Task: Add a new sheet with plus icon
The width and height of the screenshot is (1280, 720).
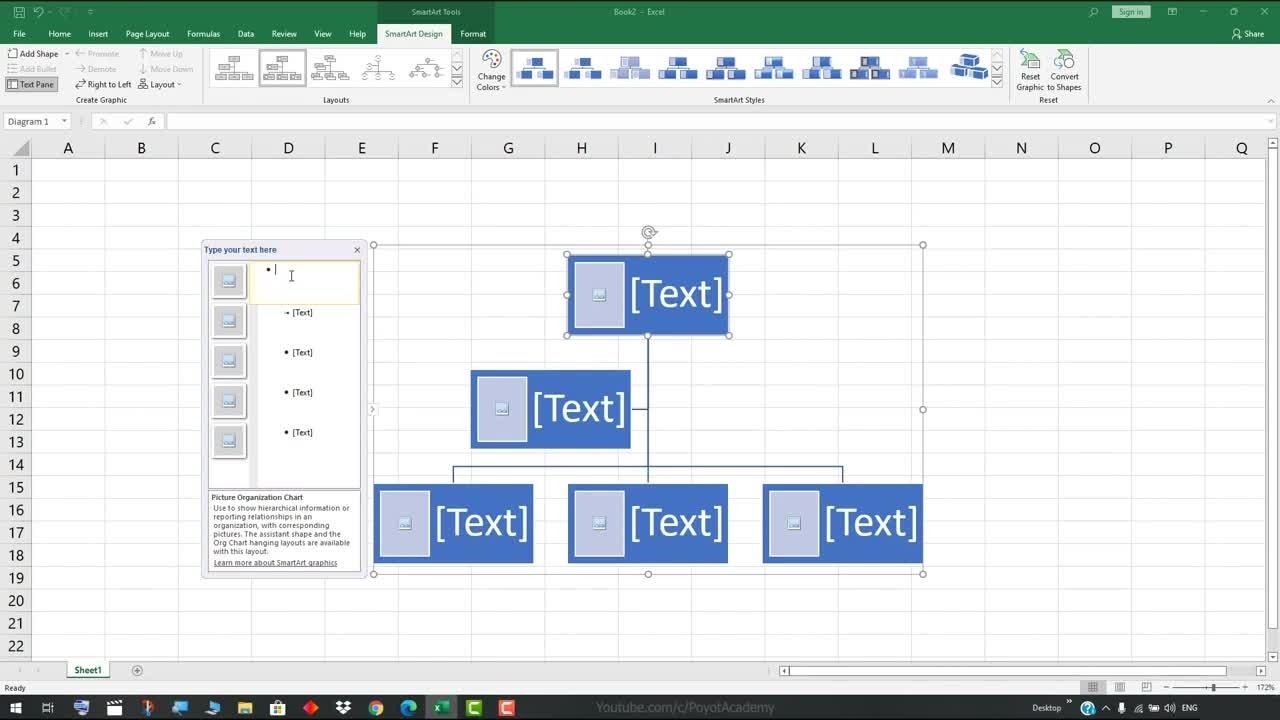Action: [x=137, y=670]
